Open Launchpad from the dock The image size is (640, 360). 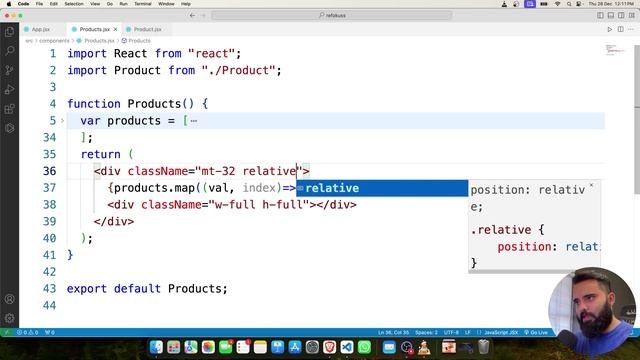click(x=173, y=347)
